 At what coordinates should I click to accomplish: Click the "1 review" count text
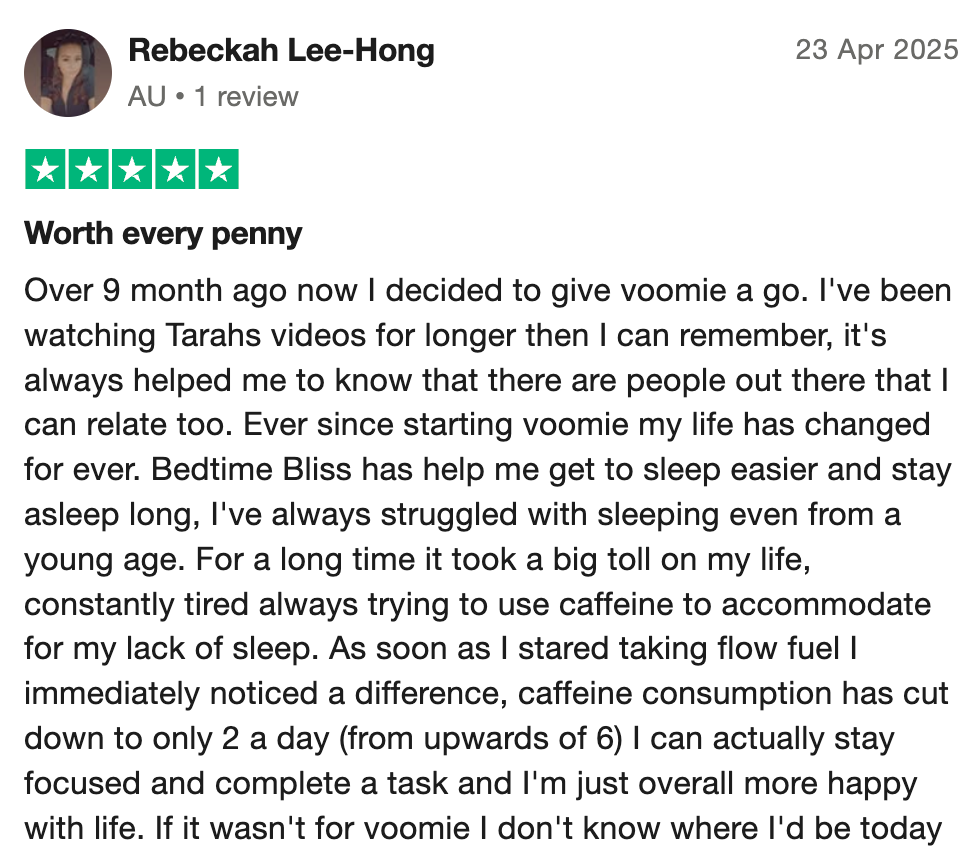(x=246, y=97)
